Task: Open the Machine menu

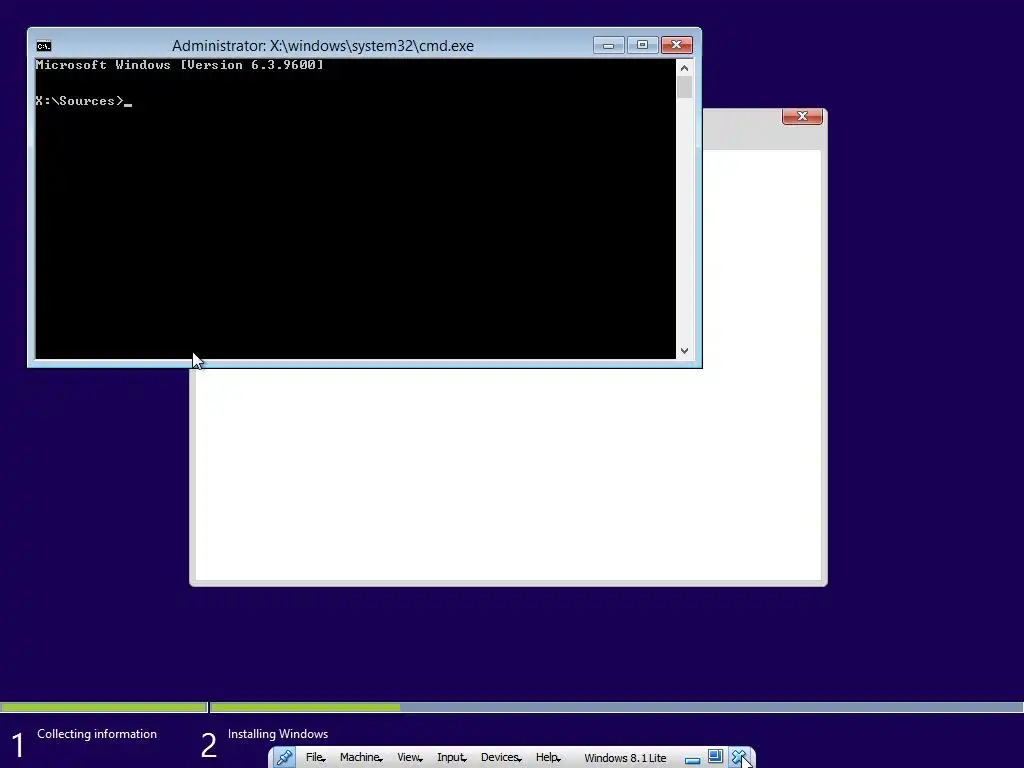Action: [361, 758]
